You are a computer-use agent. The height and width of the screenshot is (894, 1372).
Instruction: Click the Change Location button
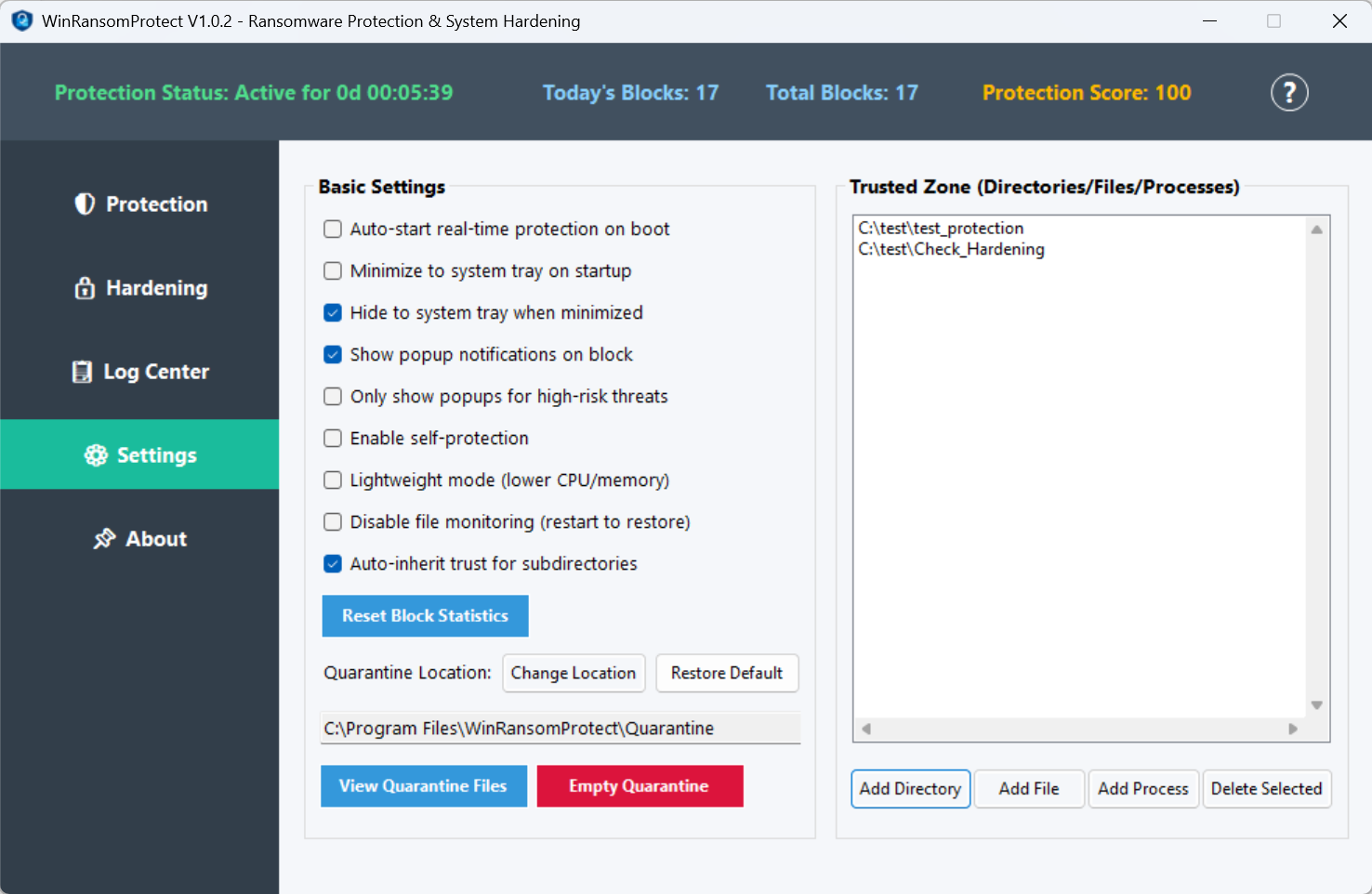pos(574,673)
